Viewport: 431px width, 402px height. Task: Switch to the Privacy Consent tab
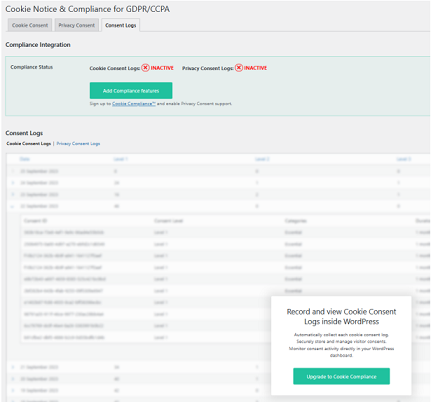[77, 25]
